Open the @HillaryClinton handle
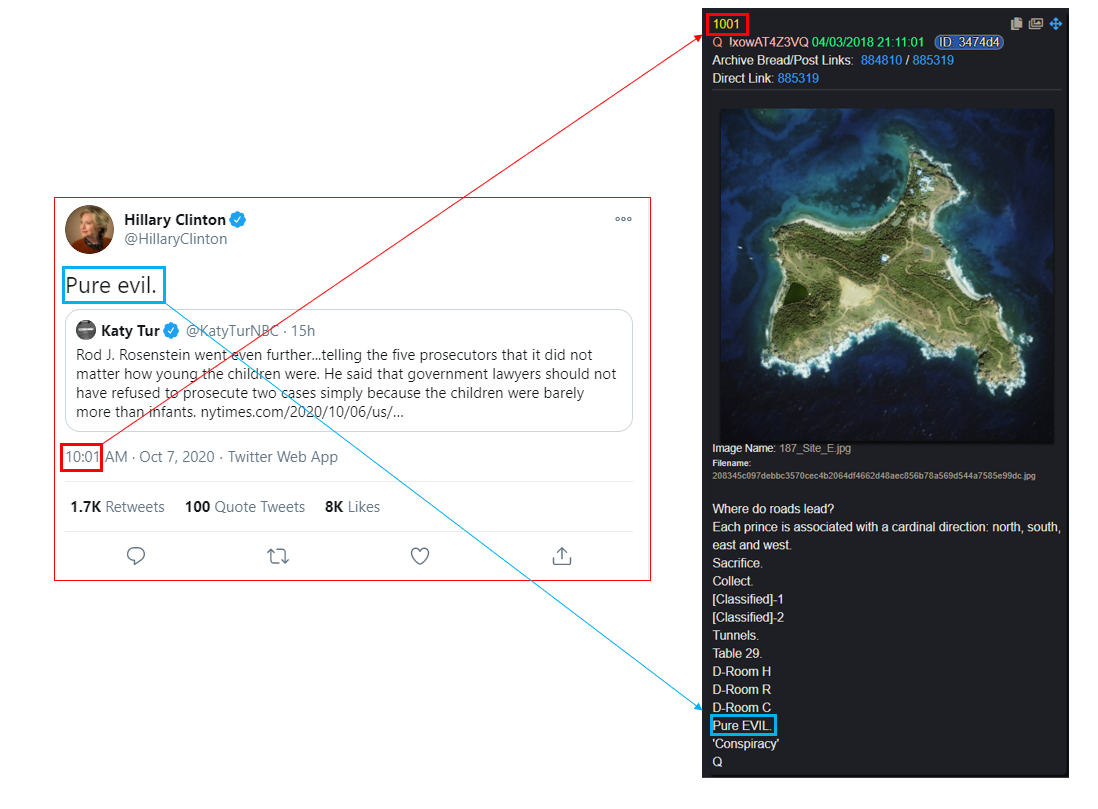1098x809 pixels. pyautogui.click(x=176, y=239)
